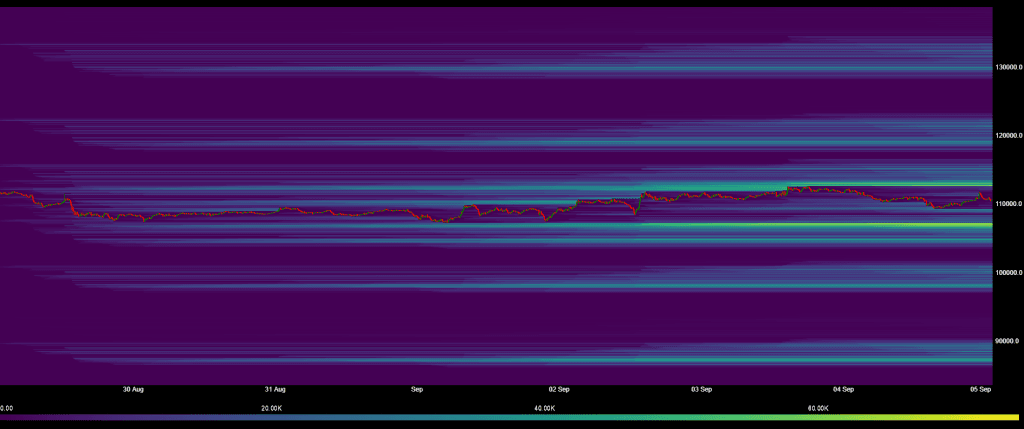Select the 03 Sep time axis marker
This screenshot has width=1024, height=429.
pyautogui.click(x=701, y=389)
